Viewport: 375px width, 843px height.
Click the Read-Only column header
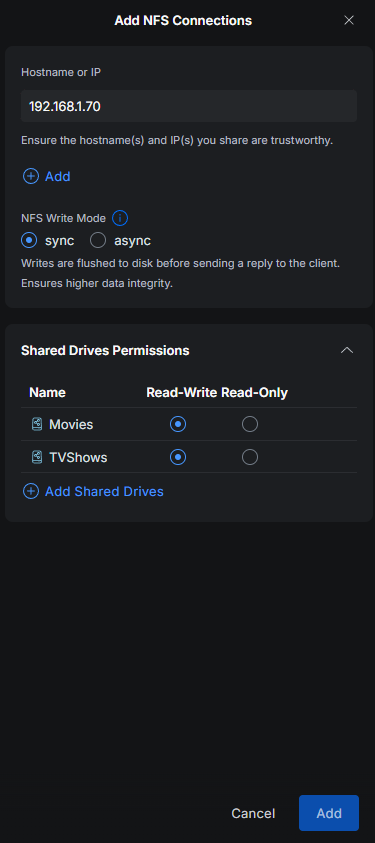click(255, 392)
